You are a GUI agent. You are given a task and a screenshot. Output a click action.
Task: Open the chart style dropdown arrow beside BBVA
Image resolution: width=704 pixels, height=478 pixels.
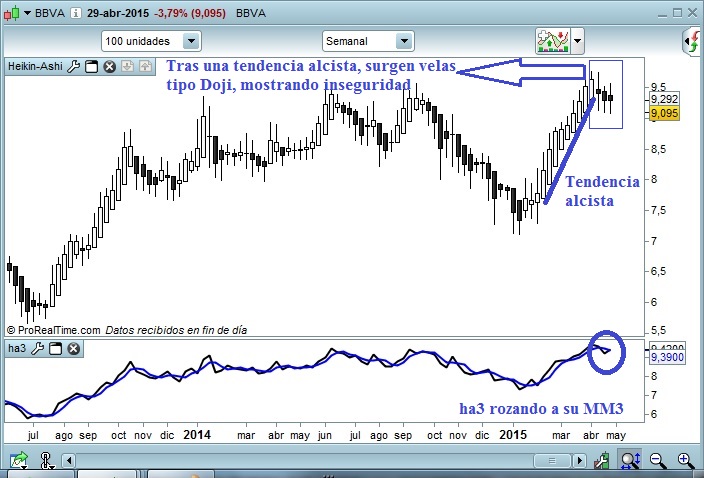click(27, 13)
